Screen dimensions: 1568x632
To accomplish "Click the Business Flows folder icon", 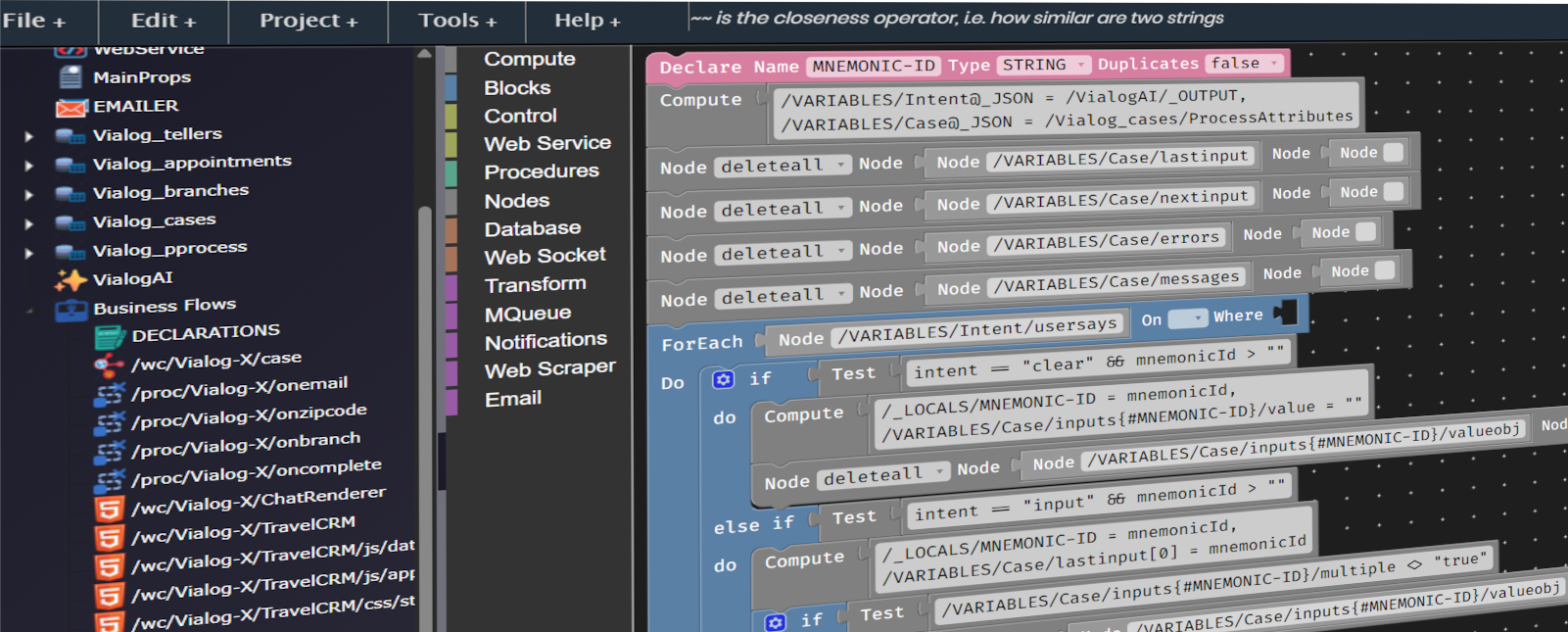I will point(71,311).
